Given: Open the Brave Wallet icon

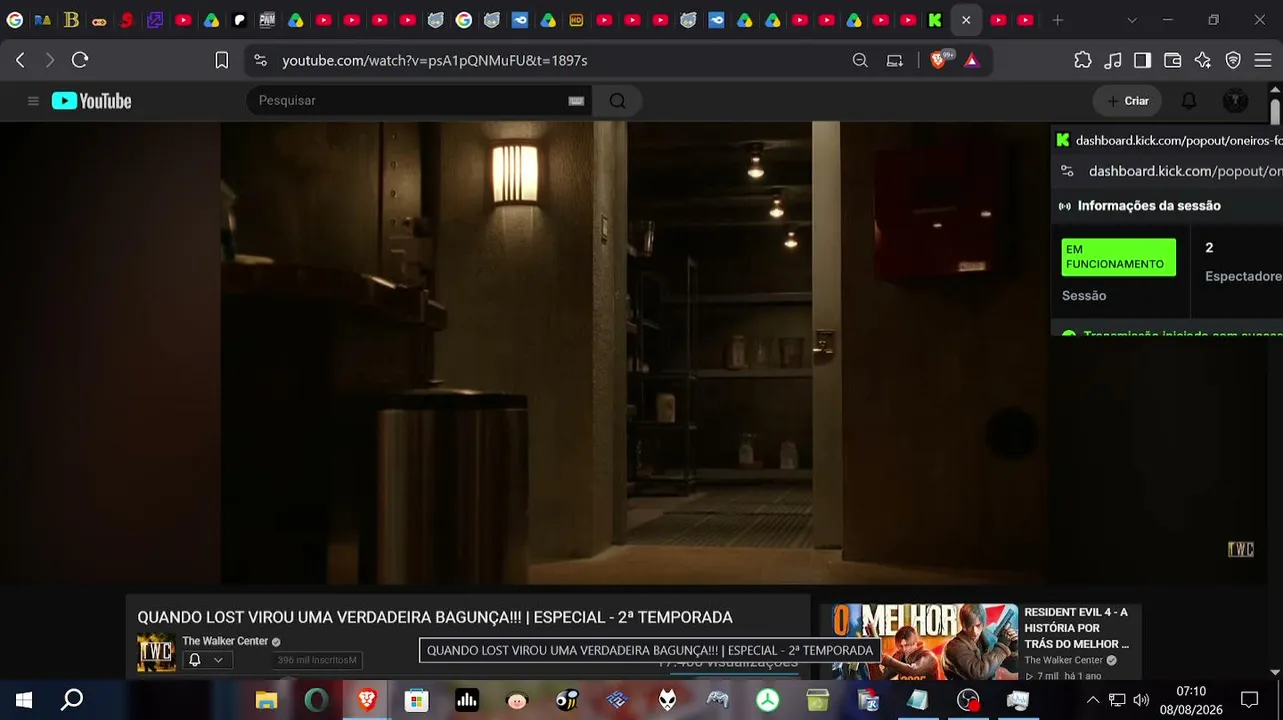Looking at the screenshot, I should pyautogui.click(x=1173, y=60).
